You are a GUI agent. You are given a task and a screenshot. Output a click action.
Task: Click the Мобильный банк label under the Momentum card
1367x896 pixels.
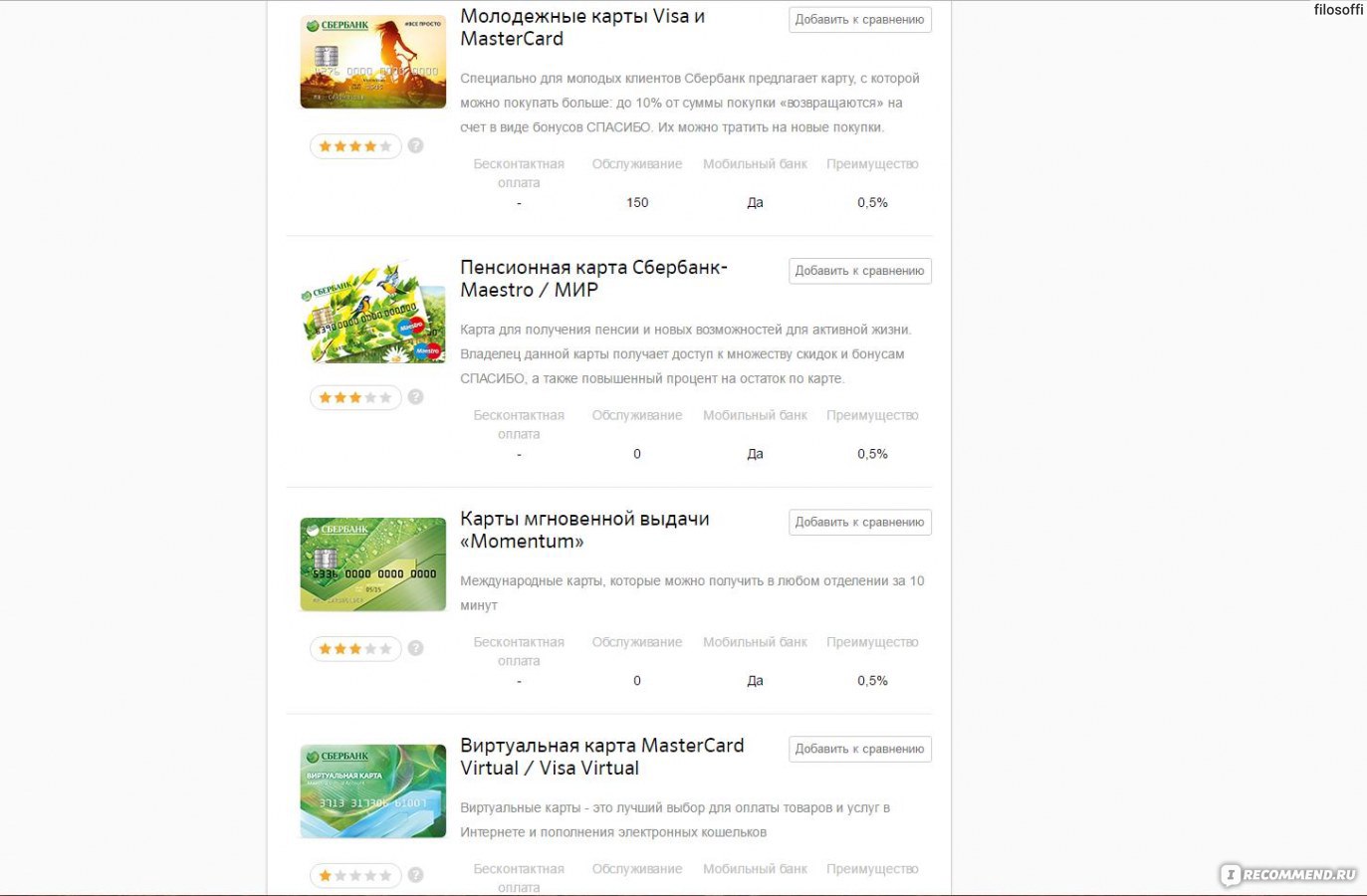pyautogui.click(x=756, y=642)
